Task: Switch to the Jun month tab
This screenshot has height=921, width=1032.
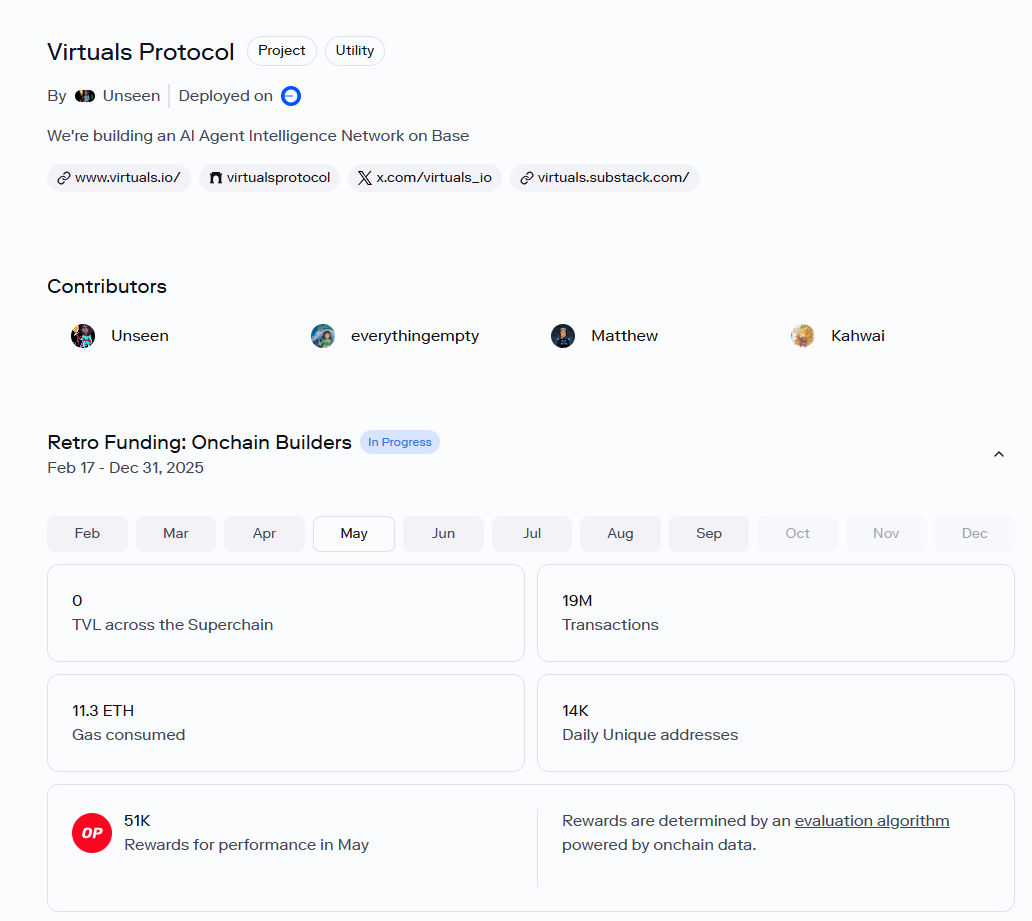Action: pyautogui.click(x=443, y=534)
